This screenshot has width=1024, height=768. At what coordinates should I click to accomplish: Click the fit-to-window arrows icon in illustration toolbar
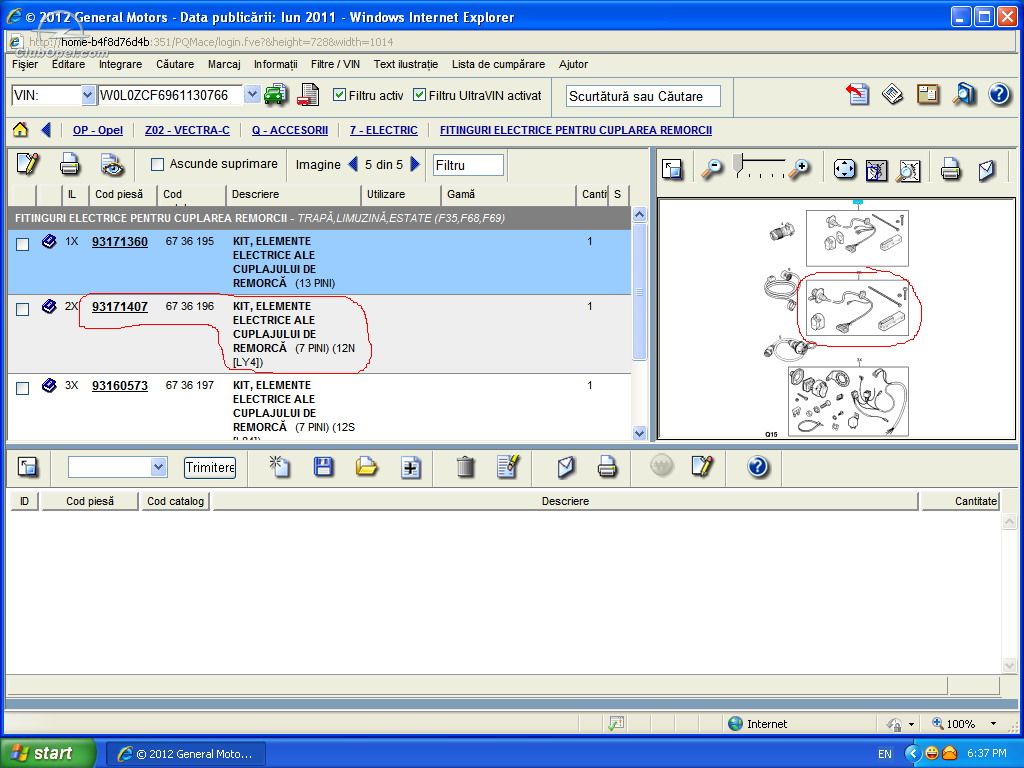tap(844, 169)
